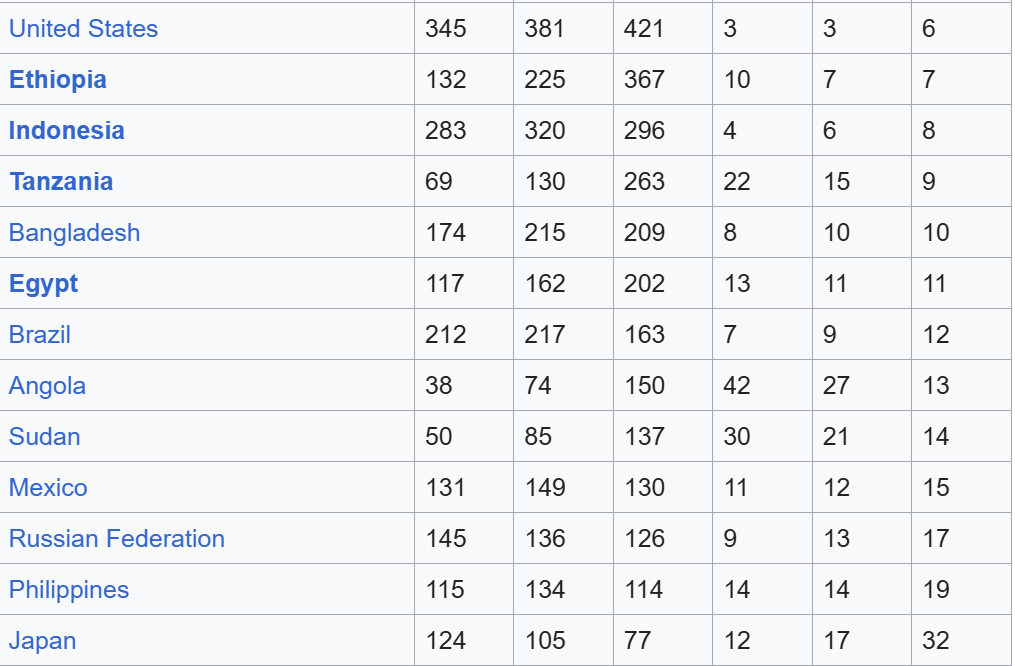Select the bold Egypt link
The width and height of the screenshot is (1015, 666).
(x=44, y=284)
